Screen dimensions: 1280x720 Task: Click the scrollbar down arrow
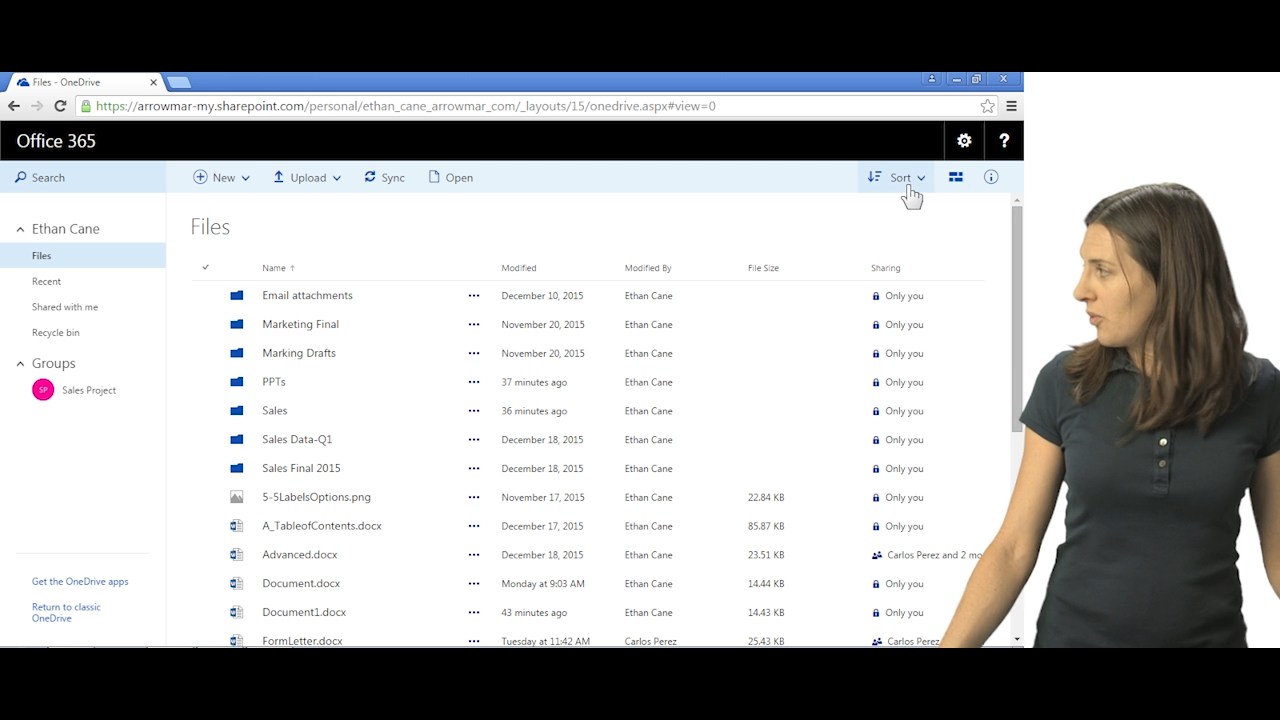[1017, 639]
